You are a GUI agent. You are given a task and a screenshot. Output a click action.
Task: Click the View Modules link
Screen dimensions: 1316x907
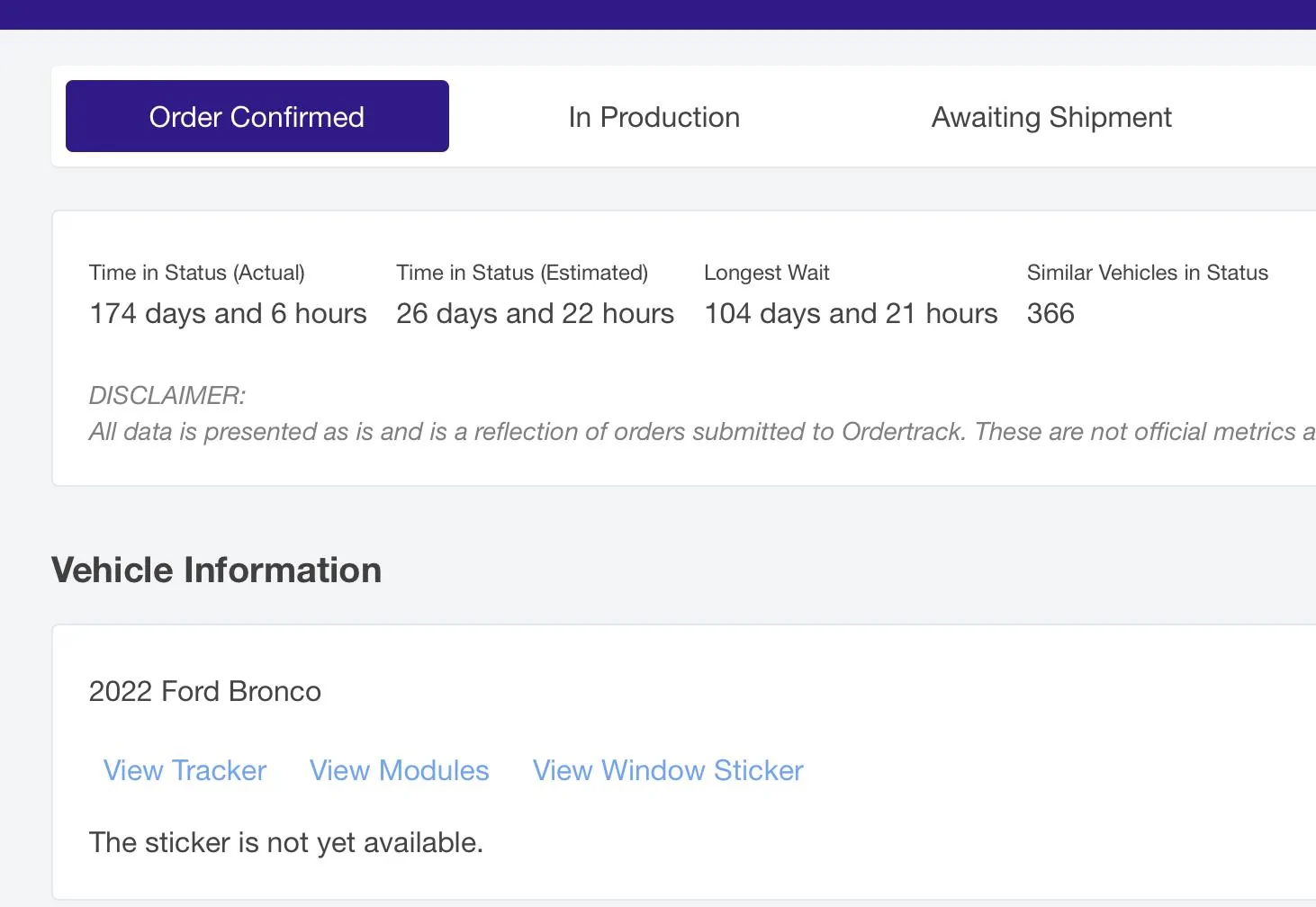400,770
